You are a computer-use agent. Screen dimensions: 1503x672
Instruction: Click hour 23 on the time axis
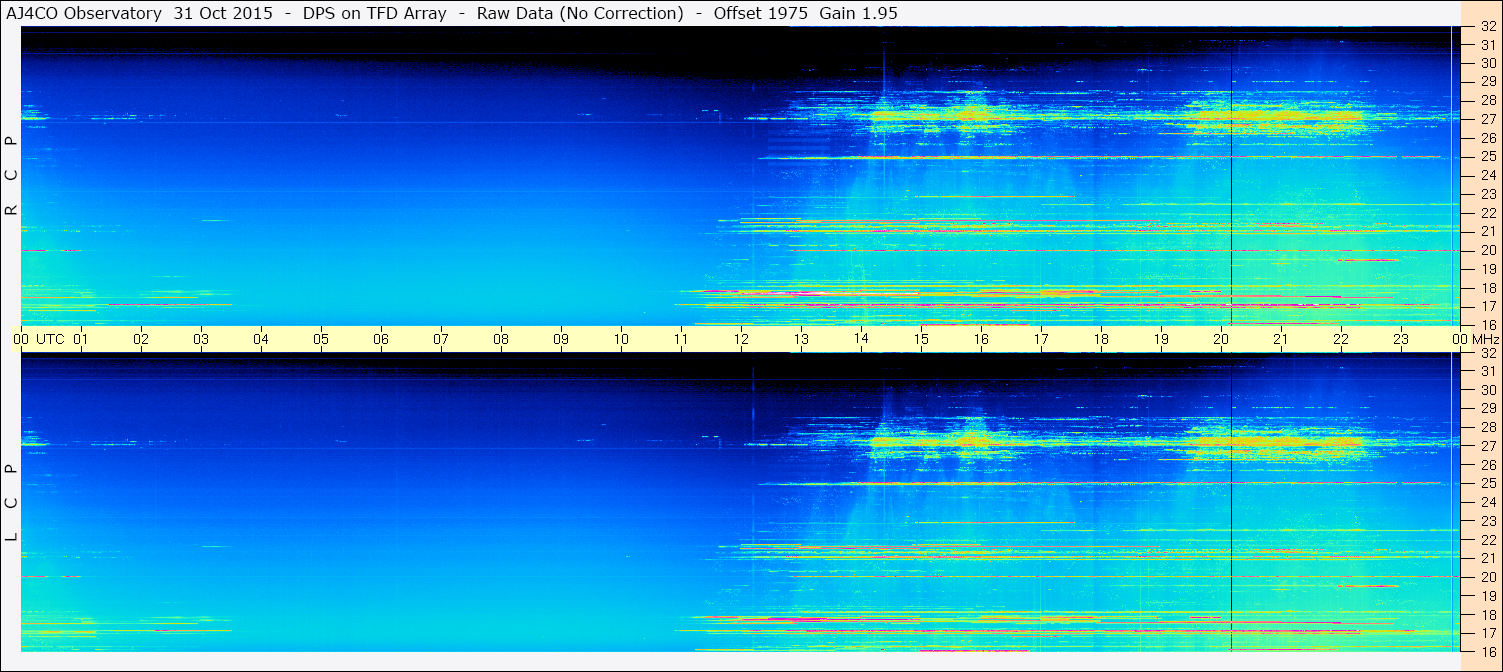1401,339
